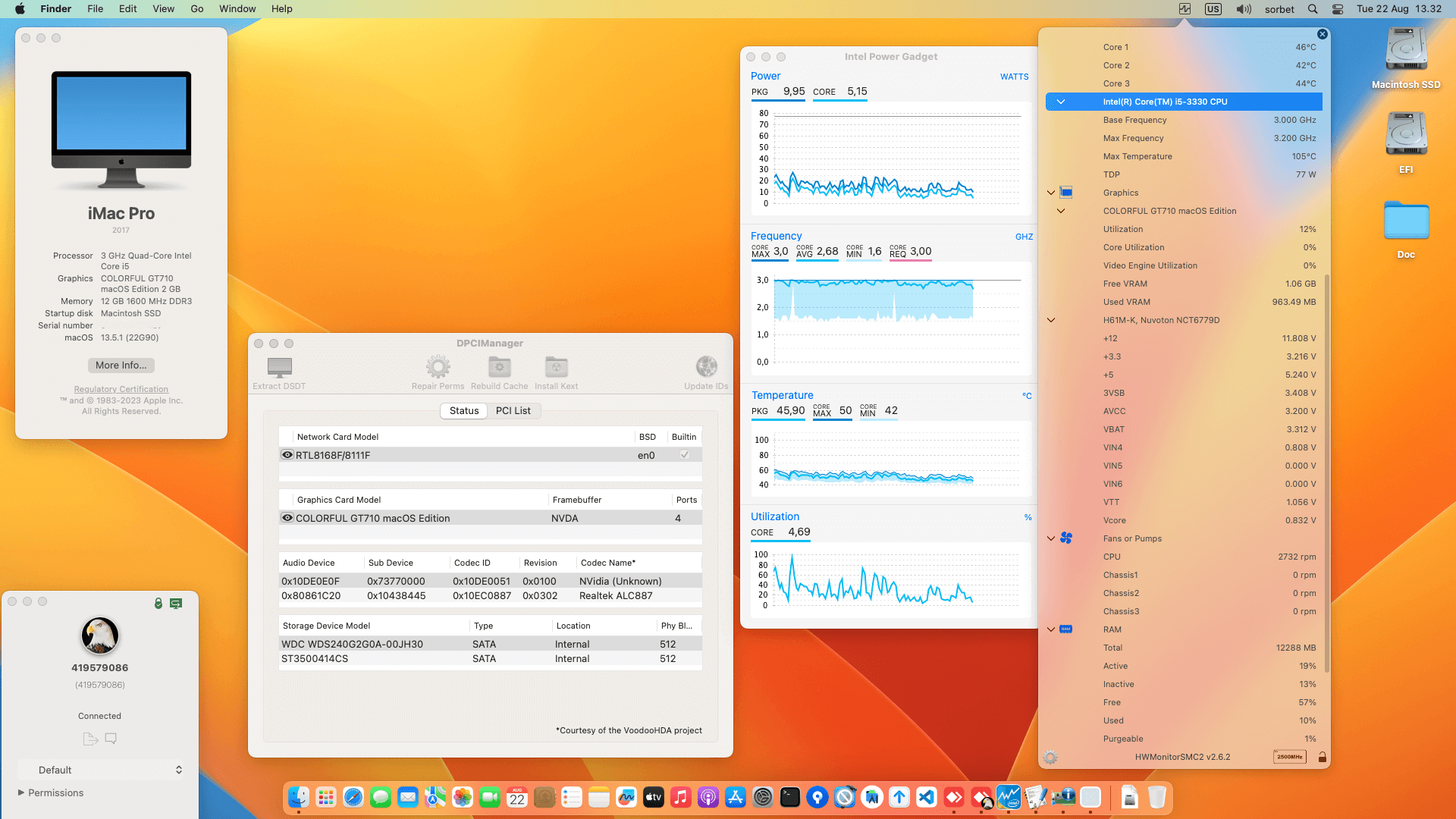Click Install Kext icon in DPCIManager
The width and height of the screenshot is (1456, 819).
[x=556, y=367]
